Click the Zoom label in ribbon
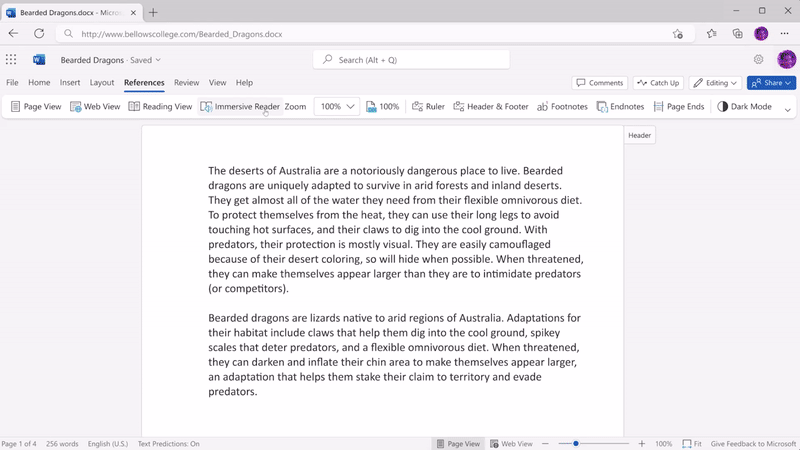Viewport: 800px width, 450px height. (295, 107)
